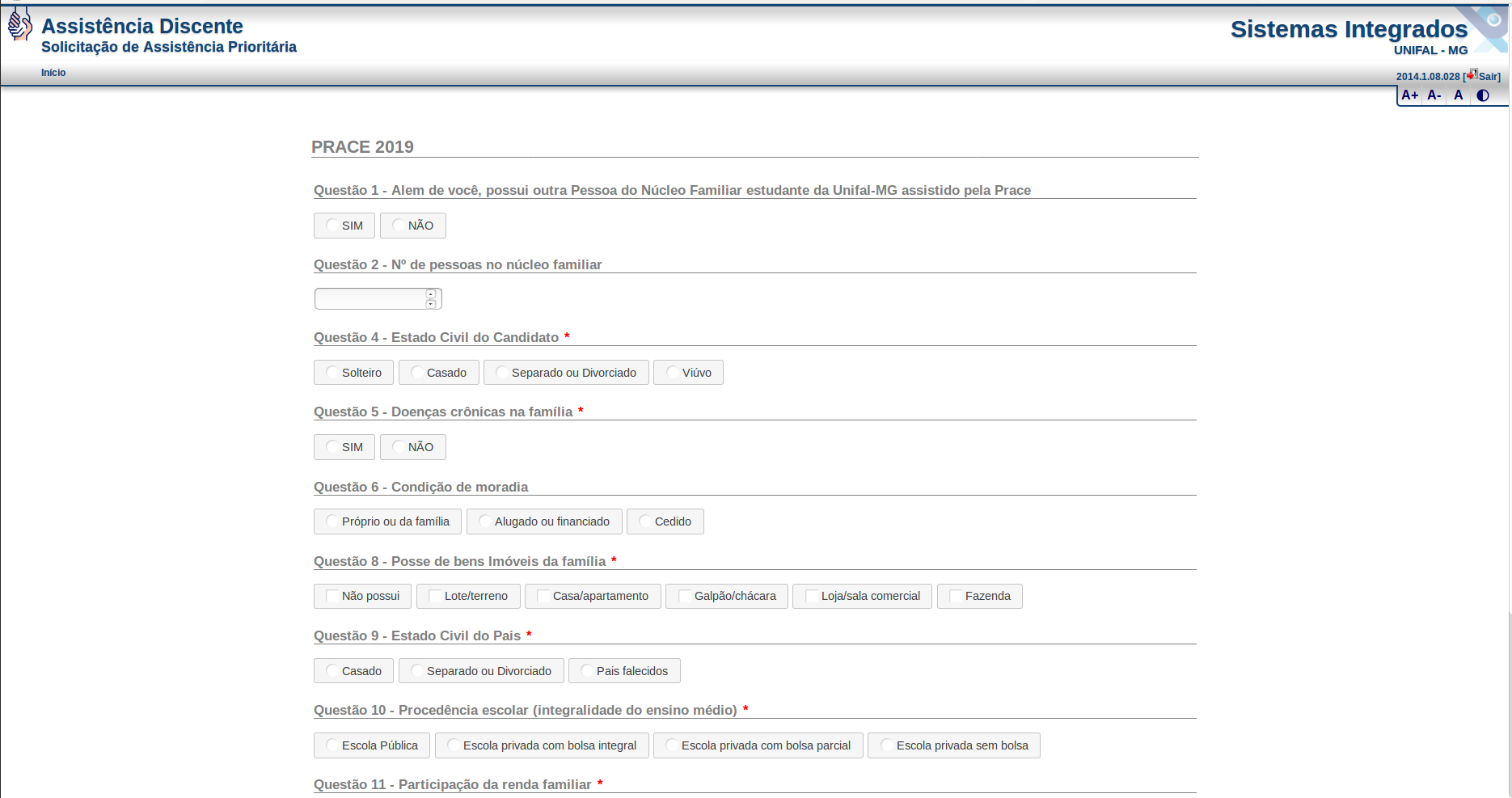Select Casado for Estado Civil do Pais
Screen dimensions: 1512x798
pos(354,671)
